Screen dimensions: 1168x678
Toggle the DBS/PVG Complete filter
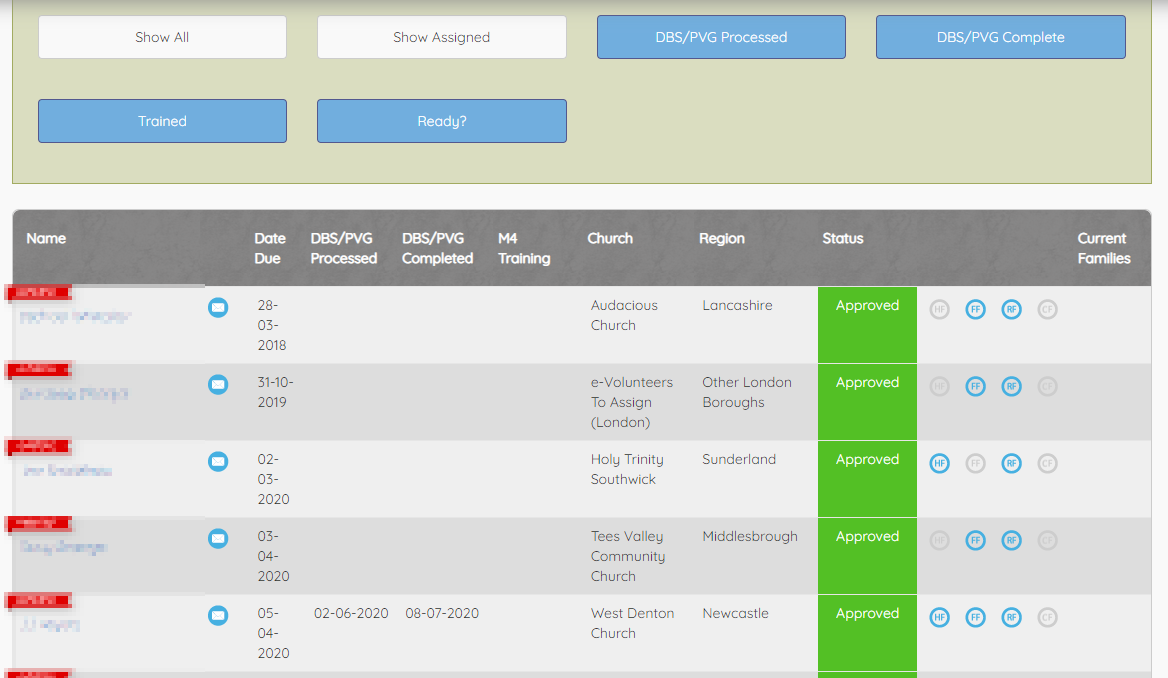point(1000,37)
